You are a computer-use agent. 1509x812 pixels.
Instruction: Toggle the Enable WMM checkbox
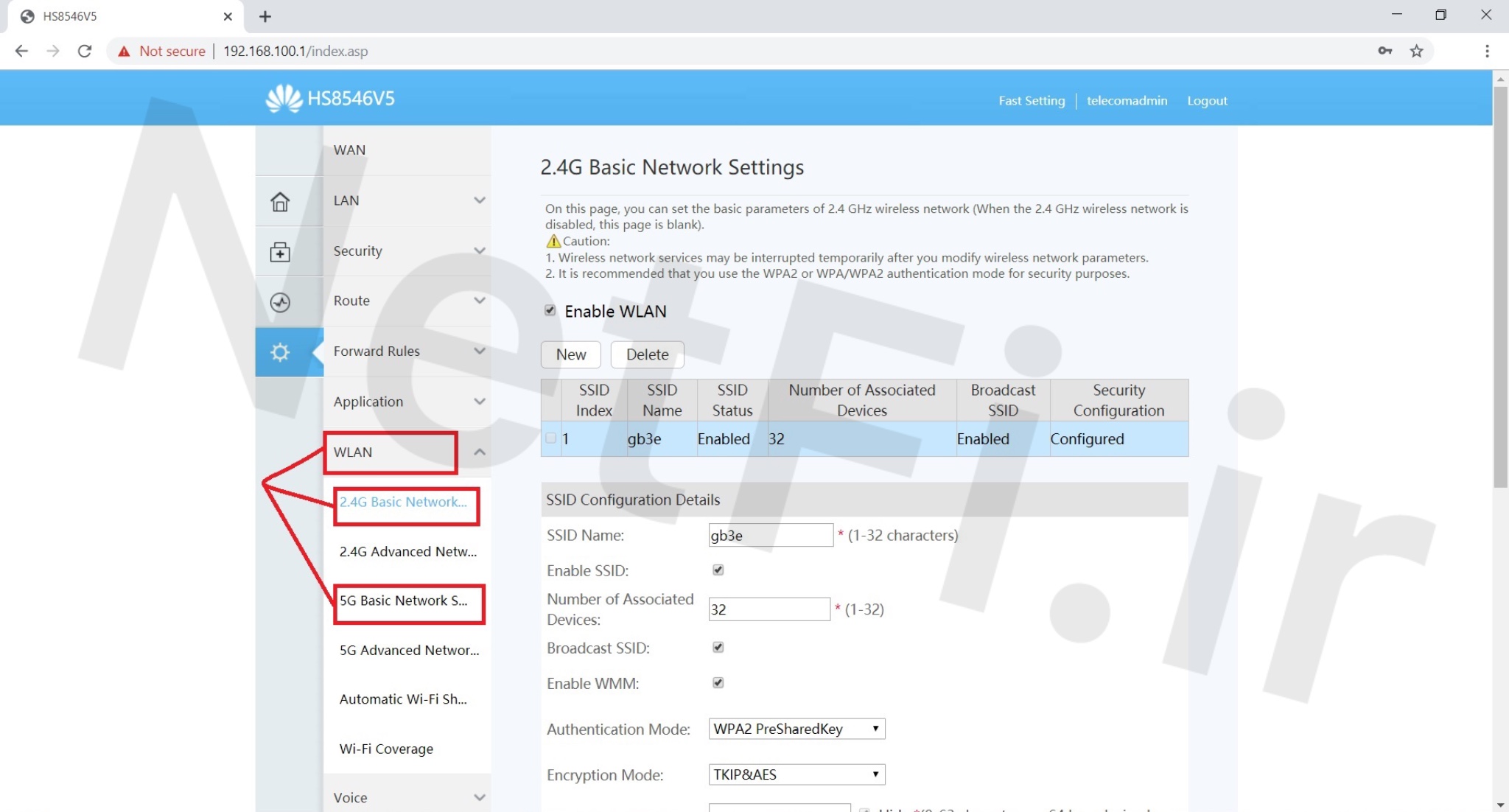[718, 682]
